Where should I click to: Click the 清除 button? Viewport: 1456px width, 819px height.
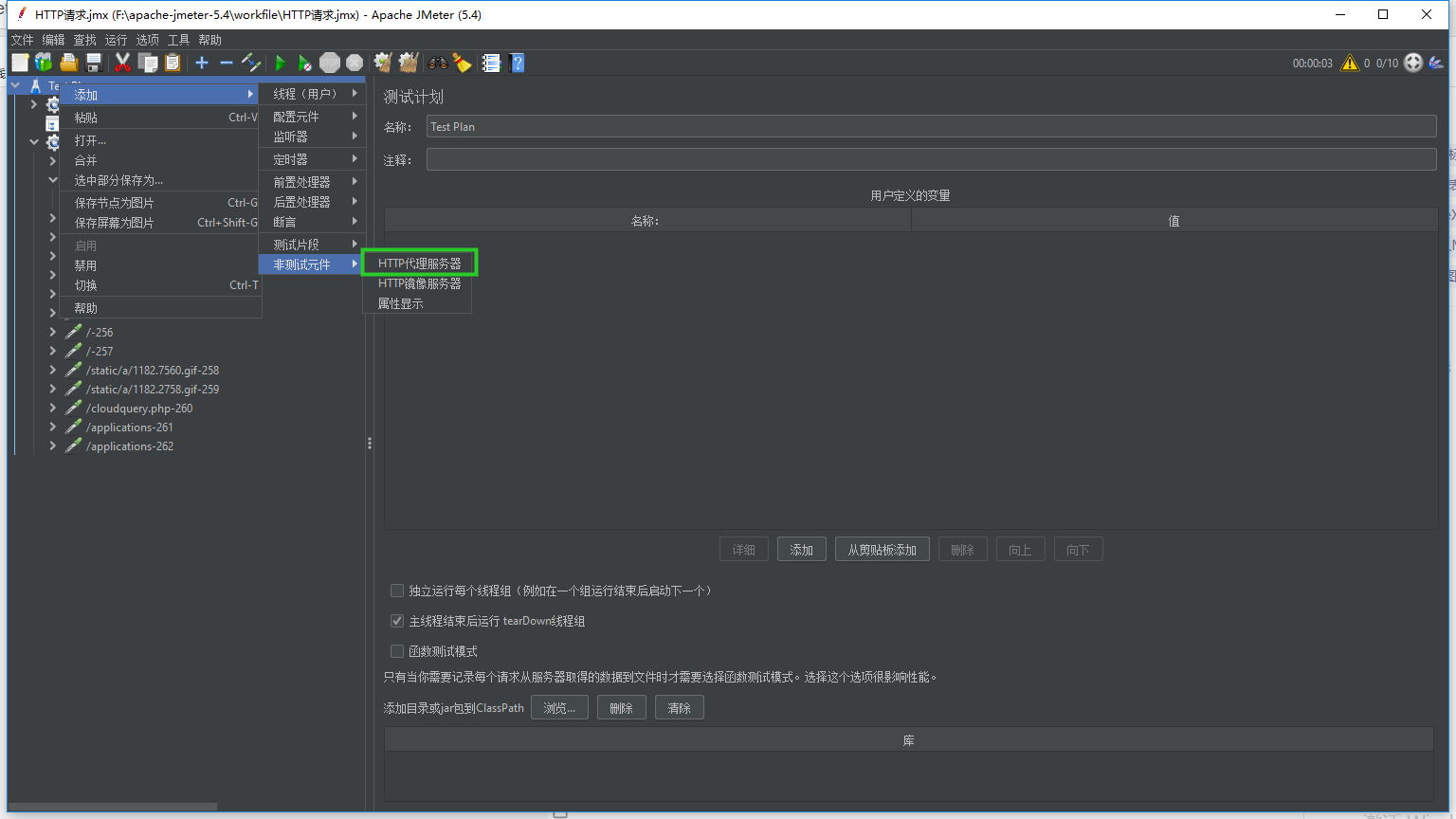679,708
